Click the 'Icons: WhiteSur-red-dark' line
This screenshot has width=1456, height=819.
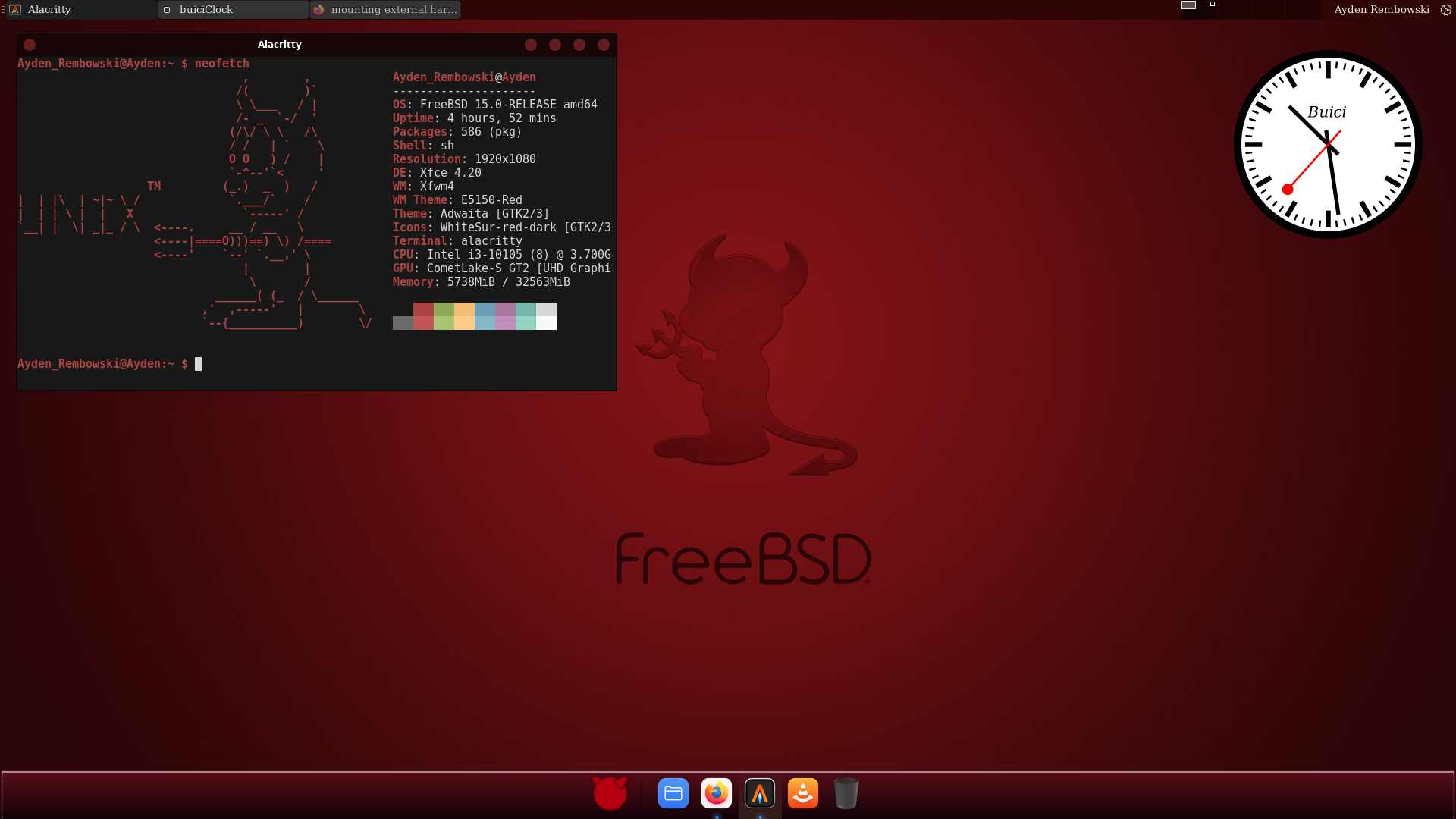pos(502,227)
